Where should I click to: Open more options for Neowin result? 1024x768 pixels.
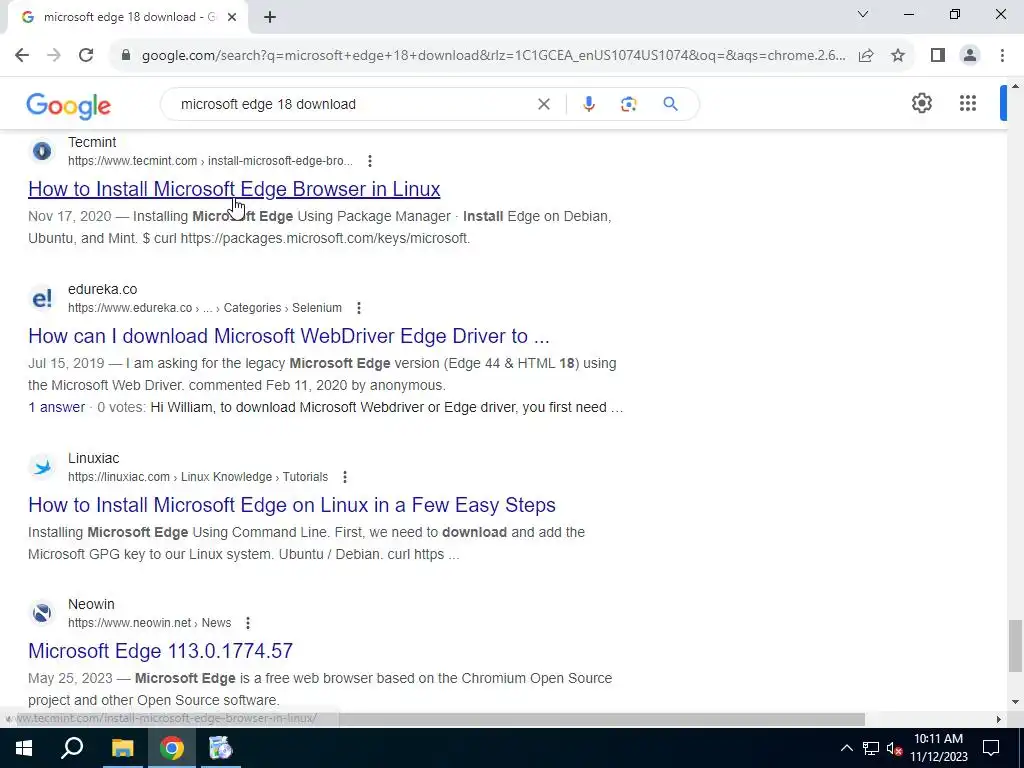click(248, 623)
